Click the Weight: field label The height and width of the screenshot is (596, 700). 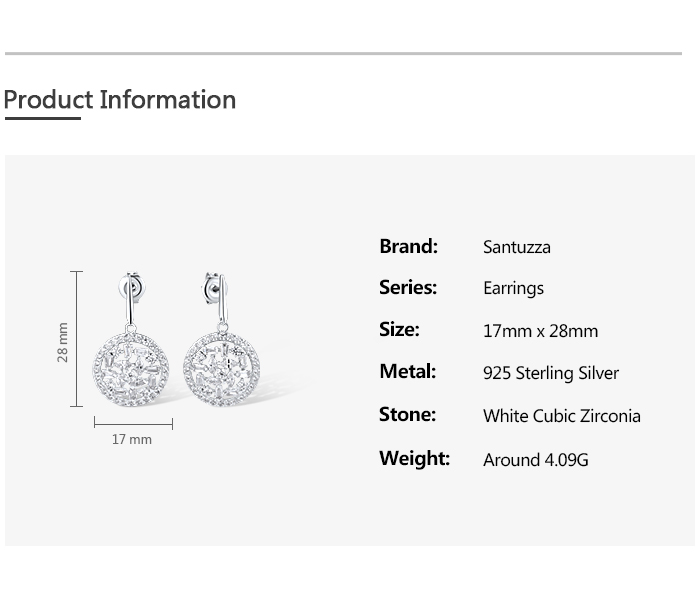414,458
